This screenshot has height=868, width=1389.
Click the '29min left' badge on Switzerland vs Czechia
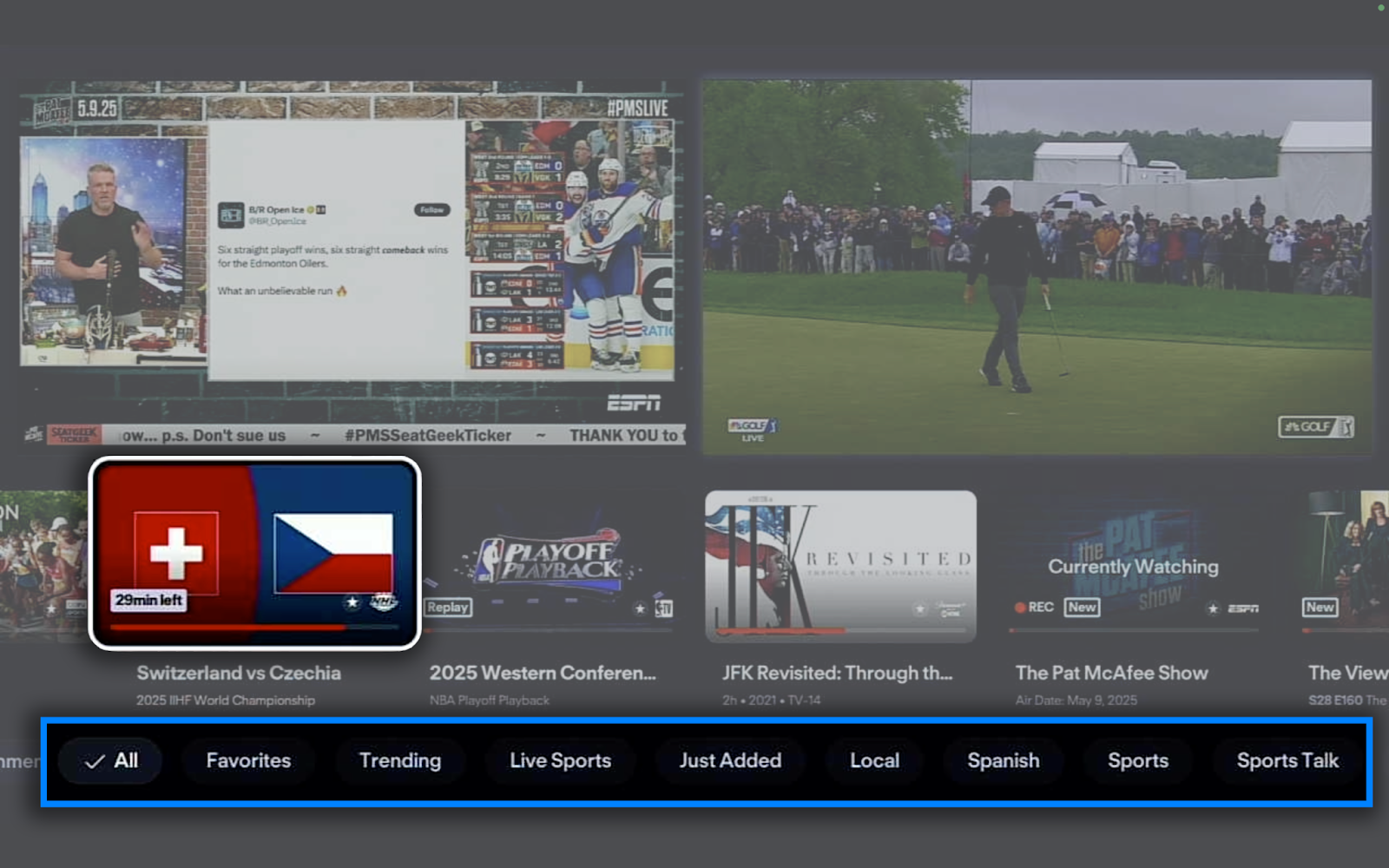pos(148,600)
